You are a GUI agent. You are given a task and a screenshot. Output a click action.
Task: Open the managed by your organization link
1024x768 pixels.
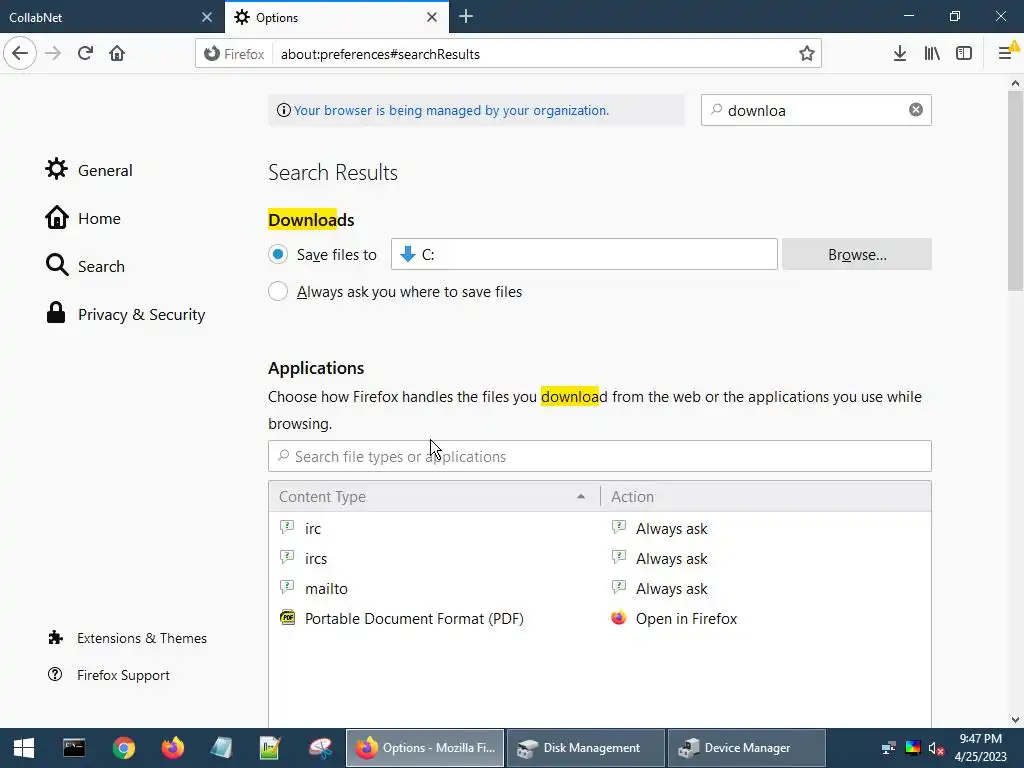tap(451, 110)
